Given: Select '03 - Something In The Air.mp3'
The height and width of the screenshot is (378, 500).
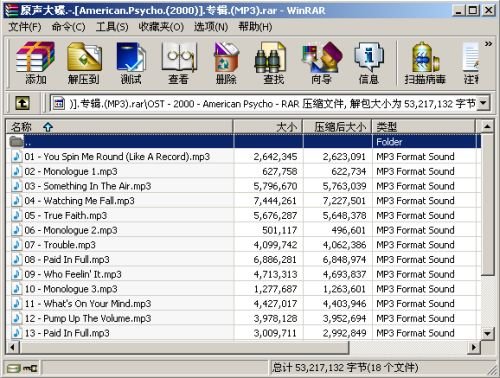Looking at the screenshot, I should click(x=243, y=186).
